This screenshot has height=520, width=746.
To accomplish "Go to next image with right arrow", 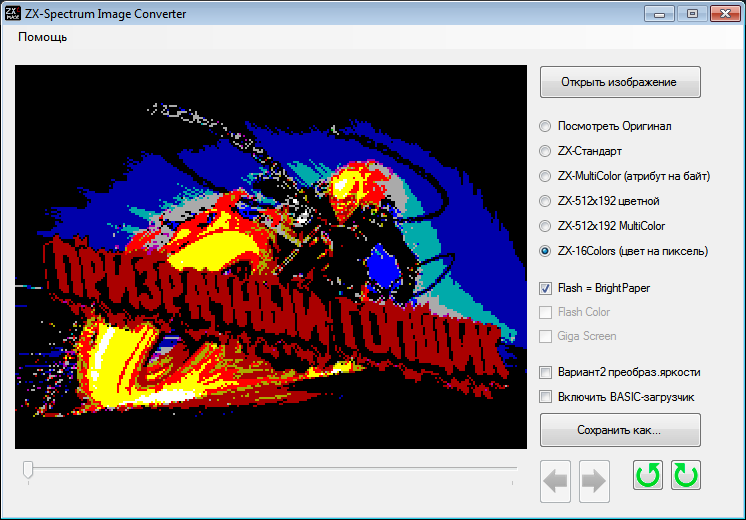I will pyautogui.click(x=594, y=481).
